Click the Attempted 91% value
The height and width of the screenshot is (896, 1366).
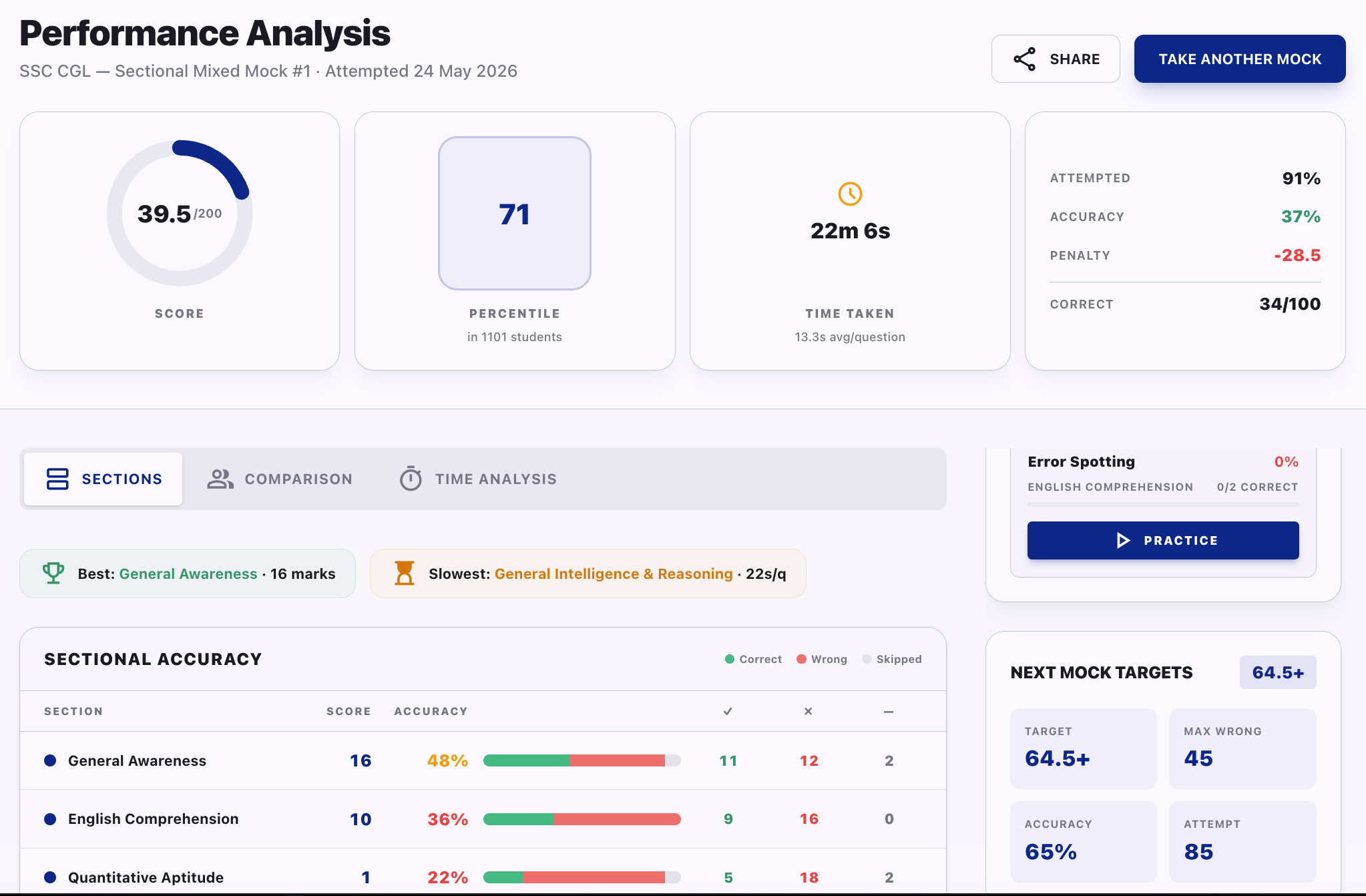pyautogui.click(x=1301, y=178)
